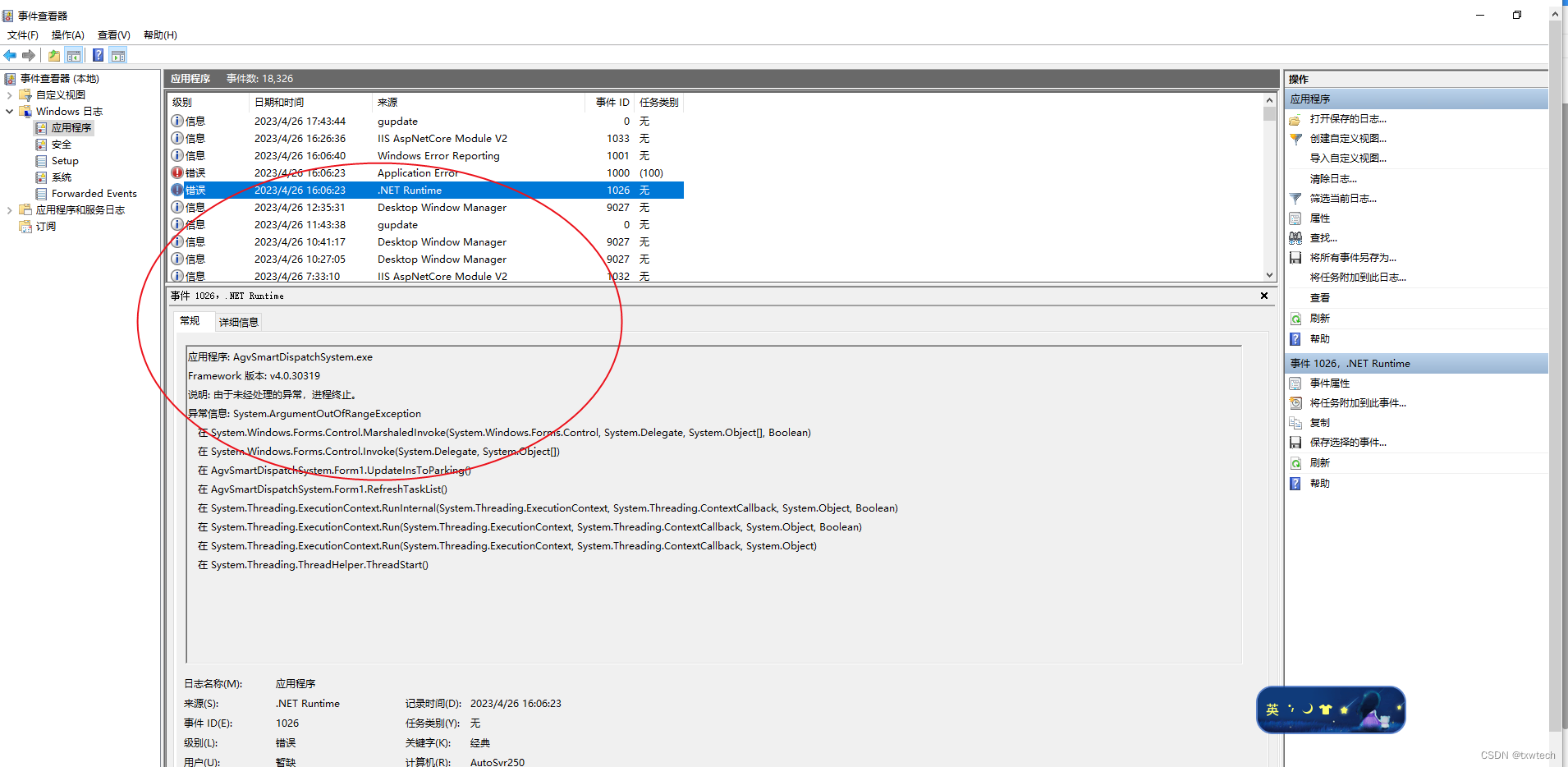Open the 文件(F) menu
Viewport: 1568px width, 767px height.
(23, 35)
